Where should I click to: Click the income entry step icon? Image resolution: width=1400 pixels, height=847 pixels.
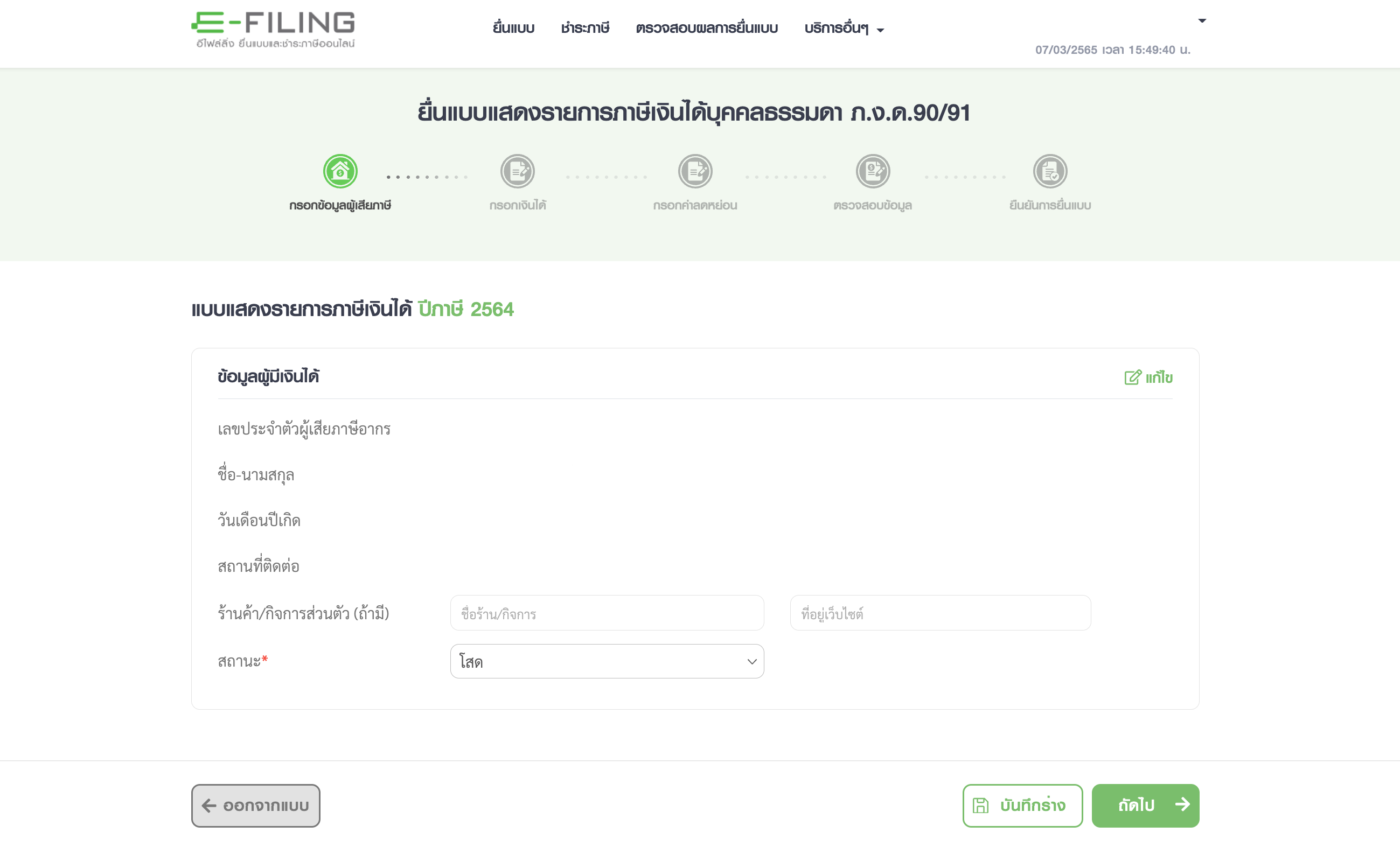517,171
